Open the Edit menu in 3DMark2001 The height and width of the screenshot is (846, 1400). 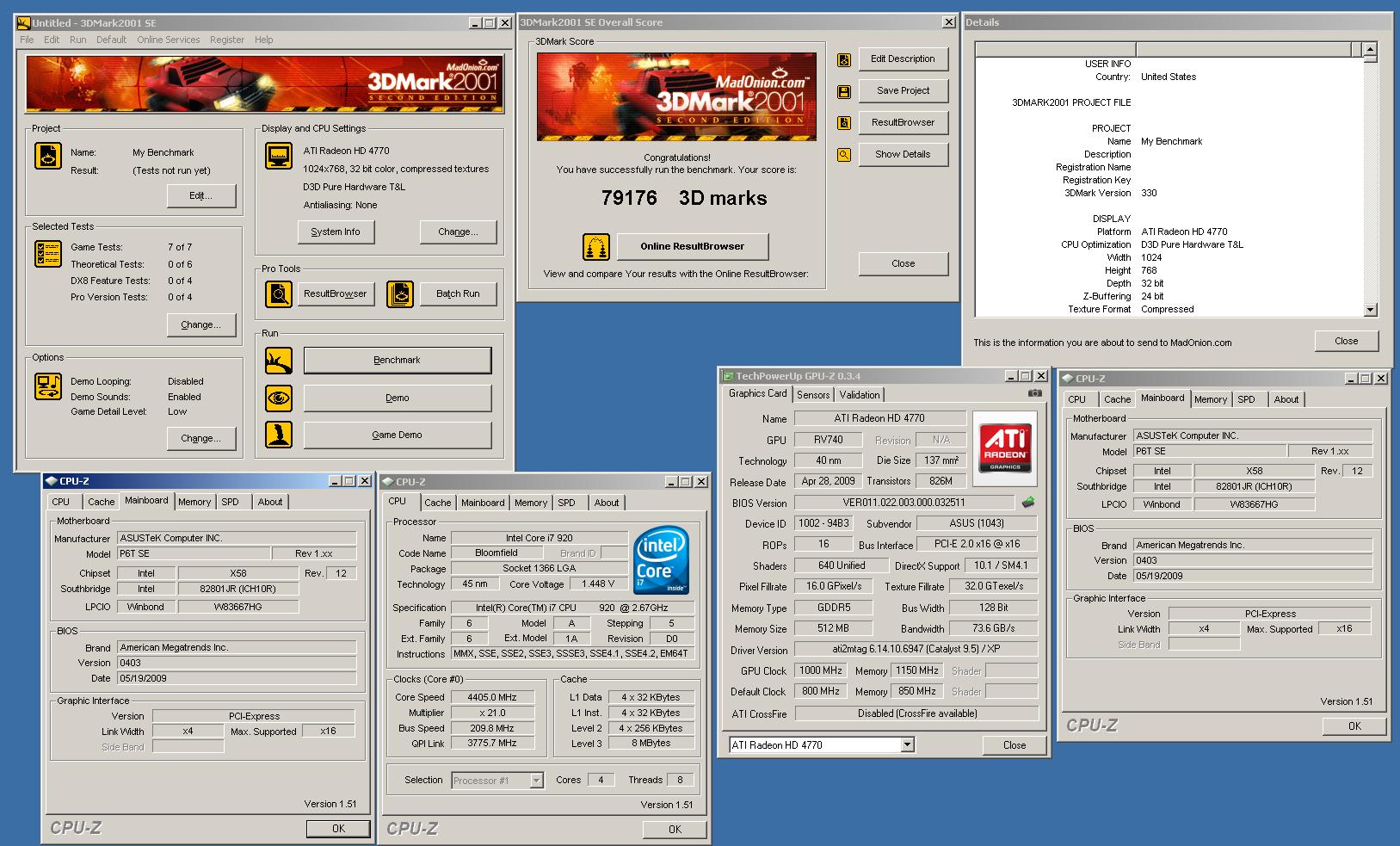tap(52, 40)
